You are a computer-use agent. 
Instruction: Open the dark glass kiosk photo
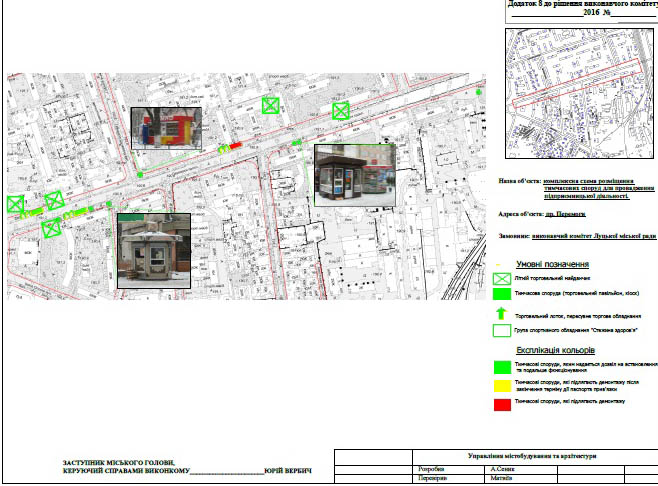point(354,175)
